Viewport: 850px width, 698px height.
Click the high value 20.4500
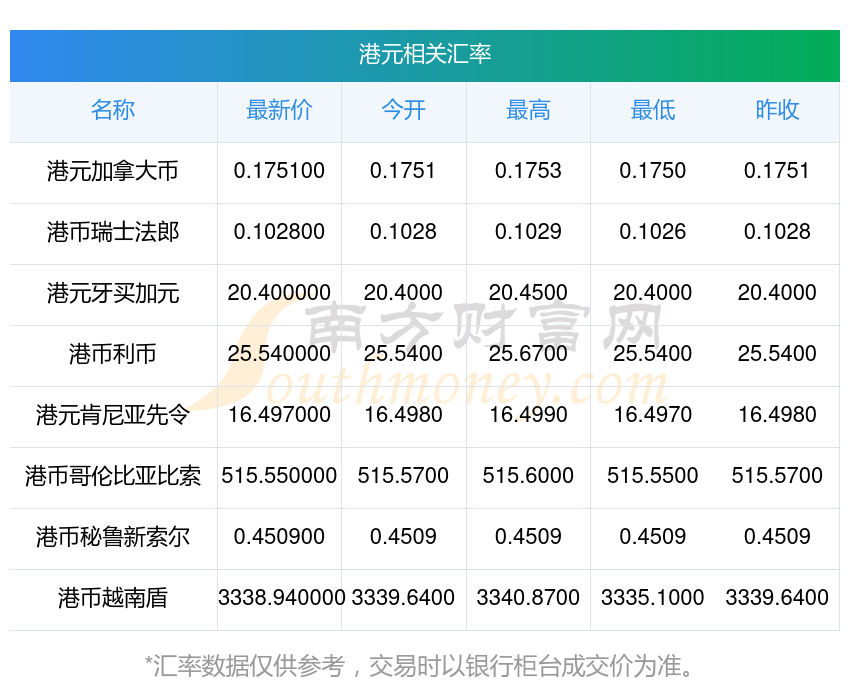click(x=528, y=293)
